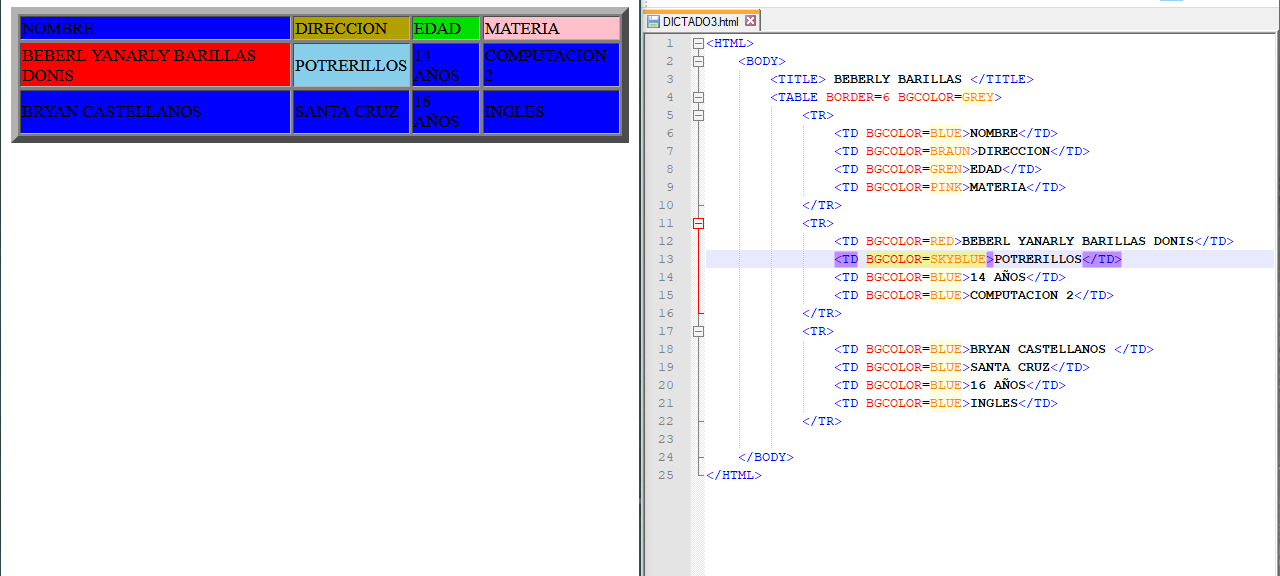Click the 14 AÑOS cell in the rendered table
Image resolution: width=1280 pixels, height=576 pixels.
[445, 65]
